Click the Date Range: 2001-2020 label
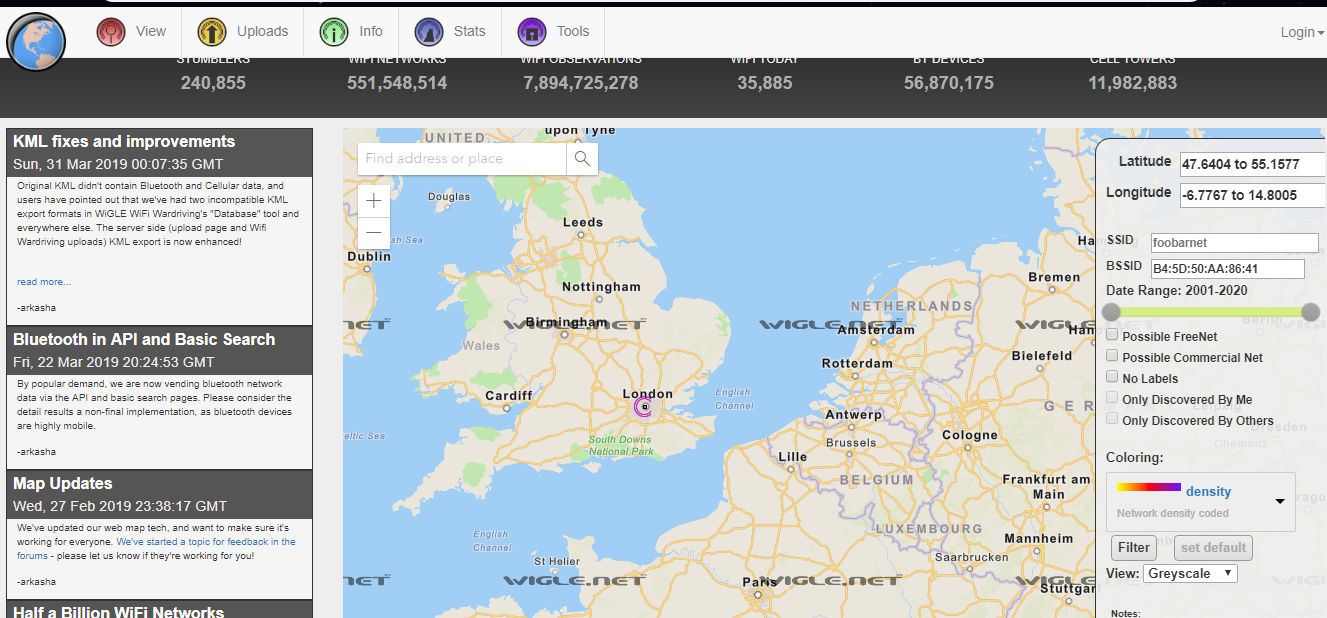Image resolution: width=1327 pixels, height=618 pixels. coord(1175,290)
